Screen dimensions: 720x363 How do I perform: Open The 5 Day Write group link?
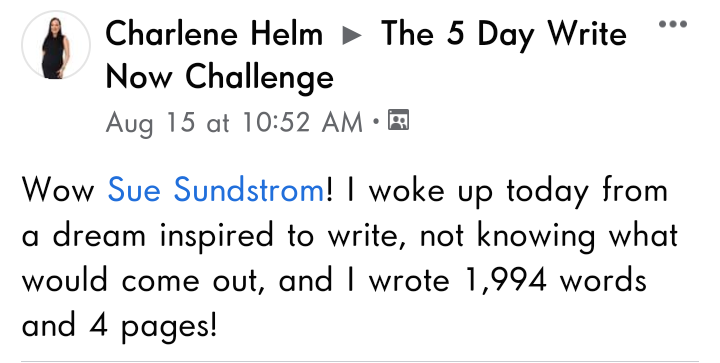tap(504, 35)
